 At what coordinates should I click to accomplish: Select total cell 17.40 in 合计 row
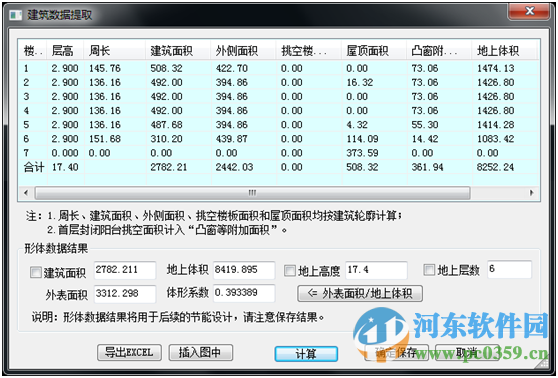pyautogui.click(x=65, y=167)
